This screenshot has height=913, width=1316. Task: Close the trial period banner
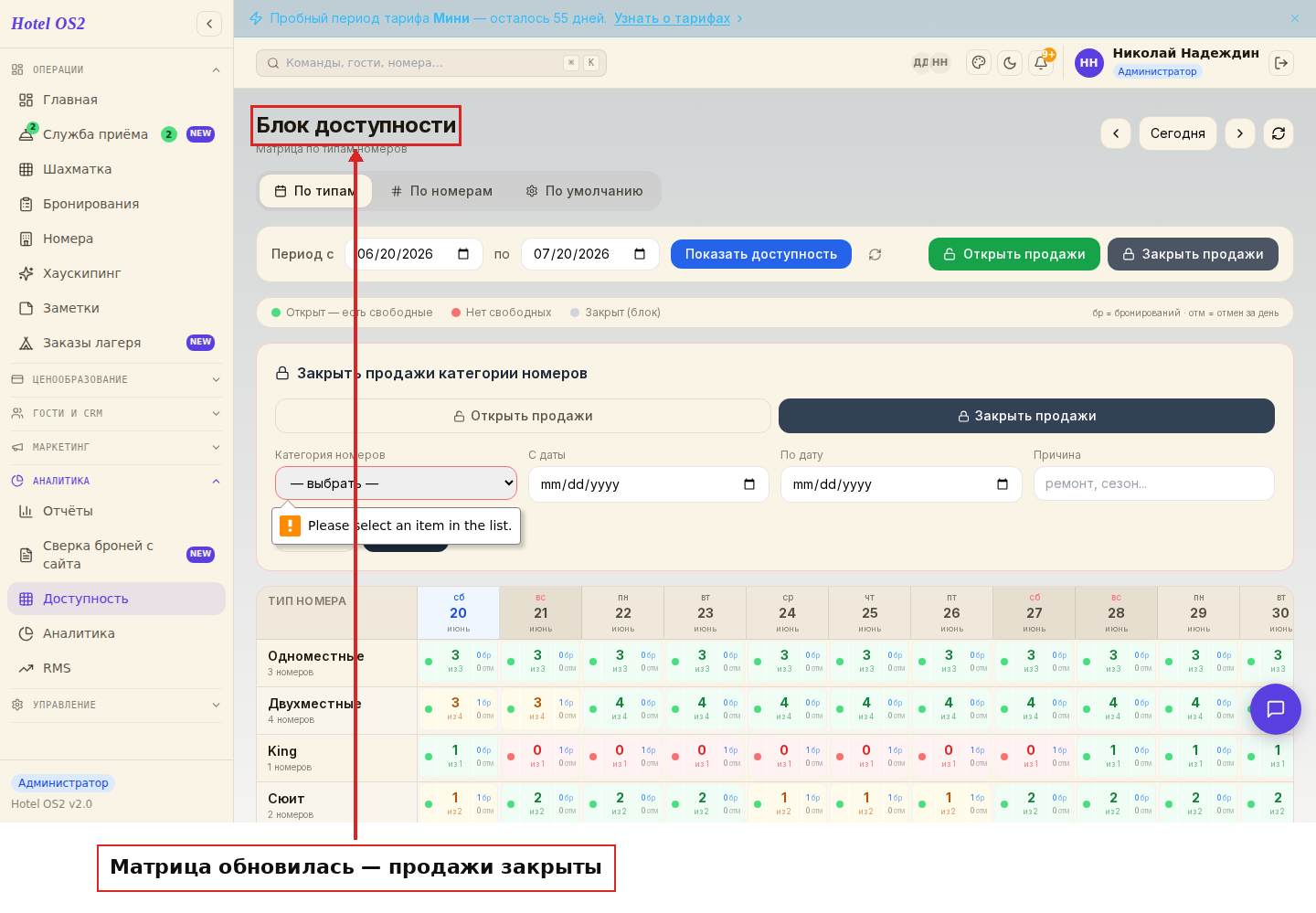(1294, 18)
